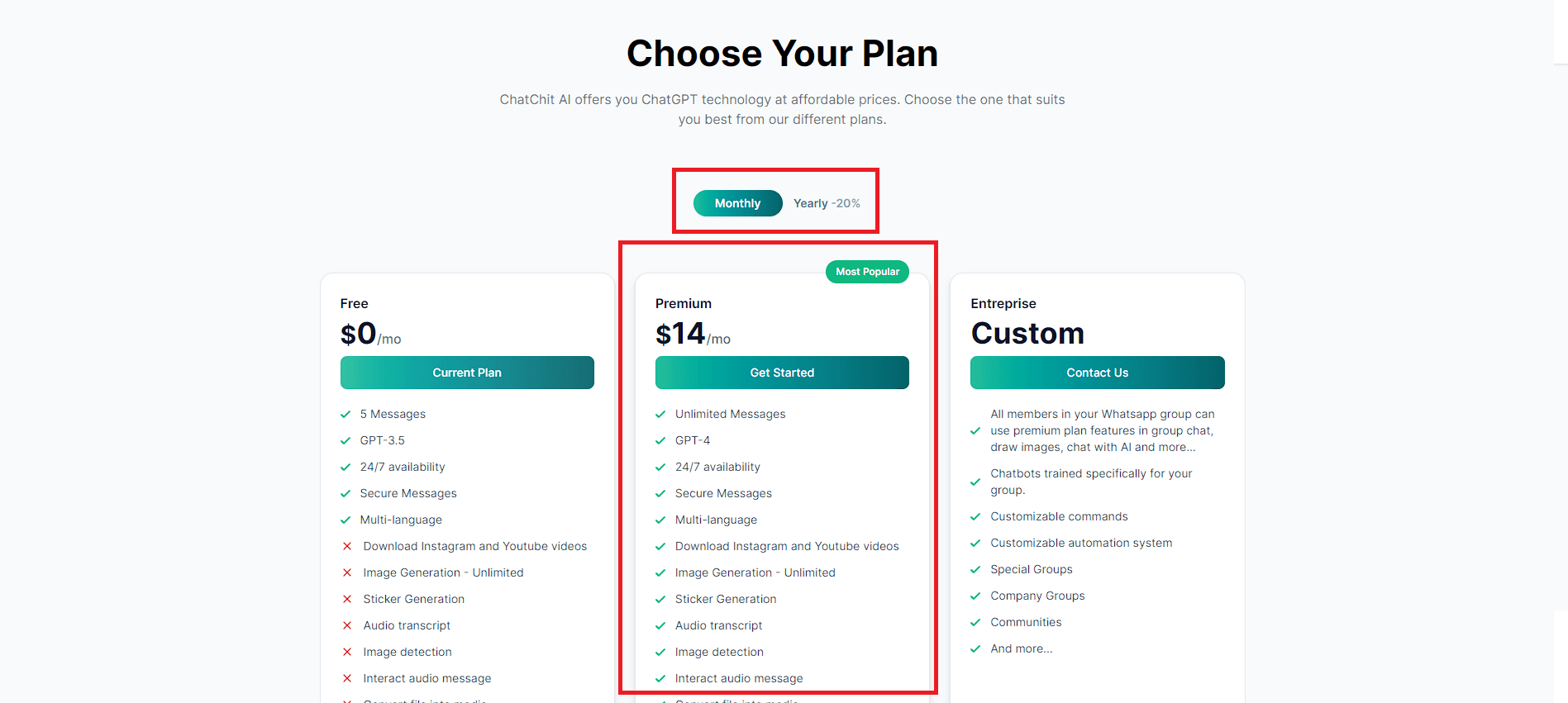Click checkmark beside Special Groups
Image resolution: width=1568 pixels, height=703 pixels.
point(975,570)
